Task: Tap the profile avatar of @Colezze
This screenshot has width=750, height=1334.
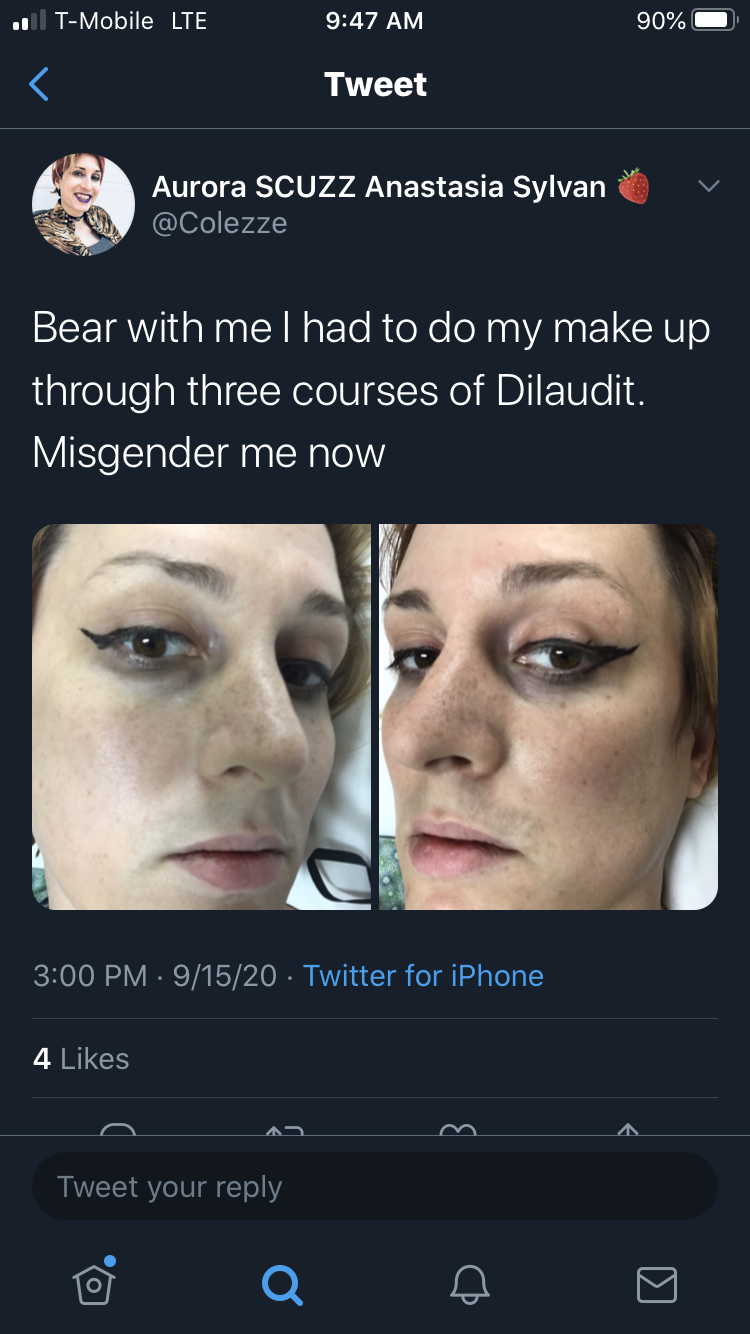Action: click(x=84, y=204)
